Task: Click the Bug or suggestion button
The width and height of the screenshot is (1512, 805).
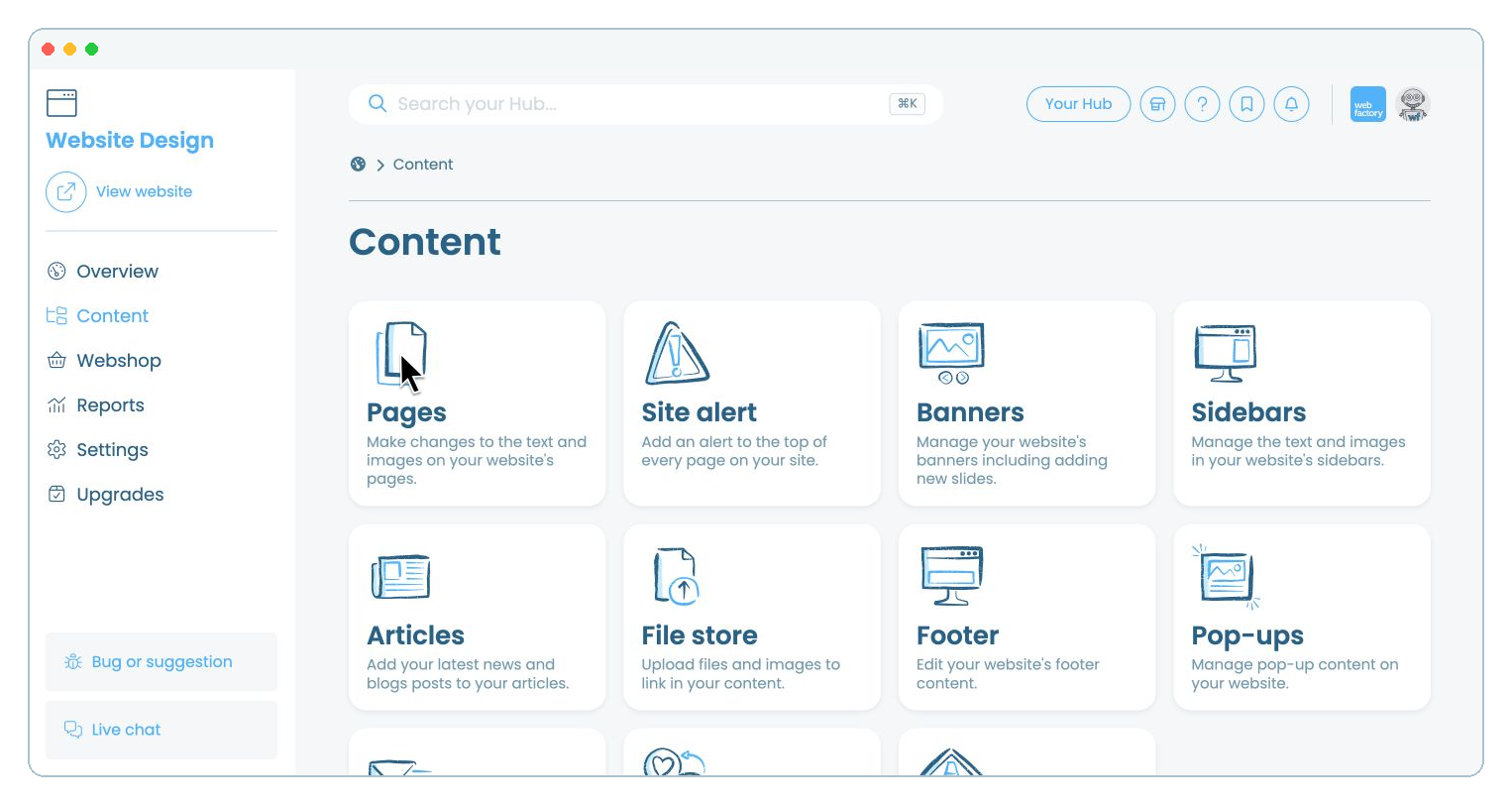Action: coord(162,662)
